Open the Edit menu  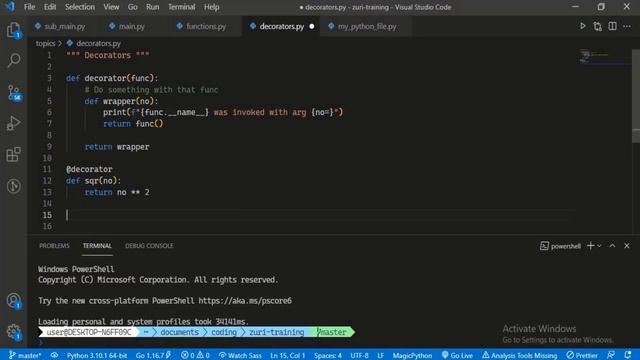[50, 7]
